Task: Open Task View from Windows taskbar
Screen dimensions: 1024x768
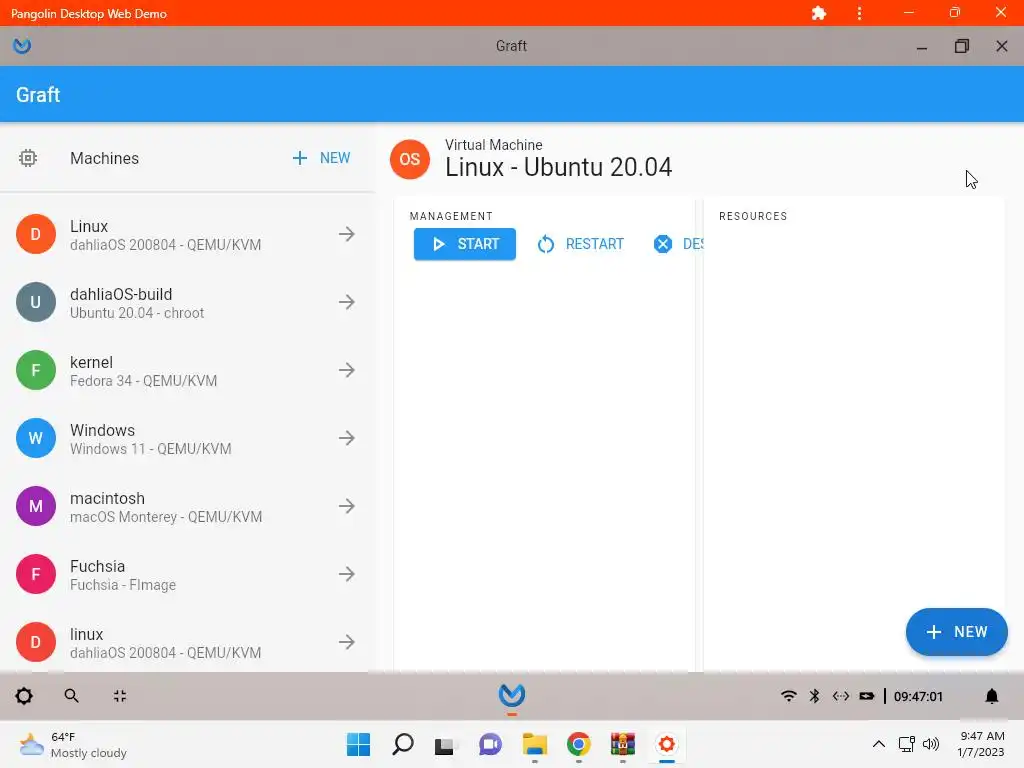Action: [x=445, y=745]
